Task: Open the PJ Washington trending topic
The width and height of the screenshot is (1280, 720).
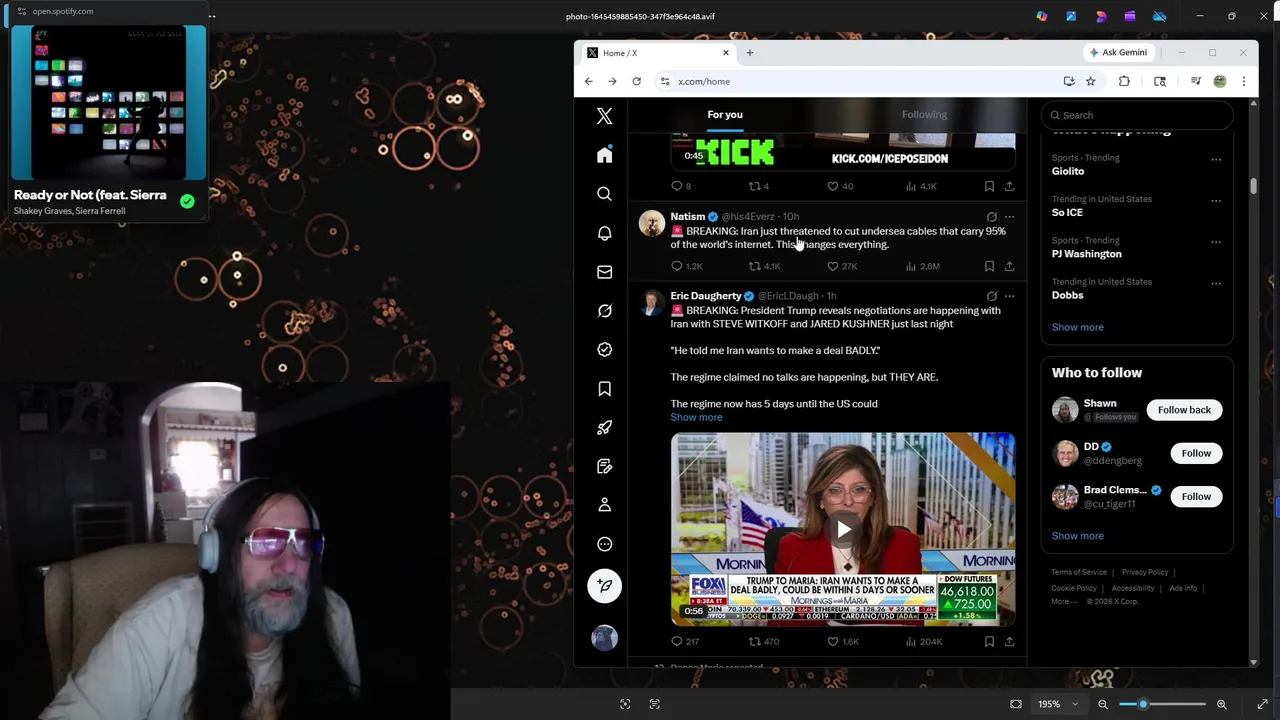Action: [x=1086, y=254]
